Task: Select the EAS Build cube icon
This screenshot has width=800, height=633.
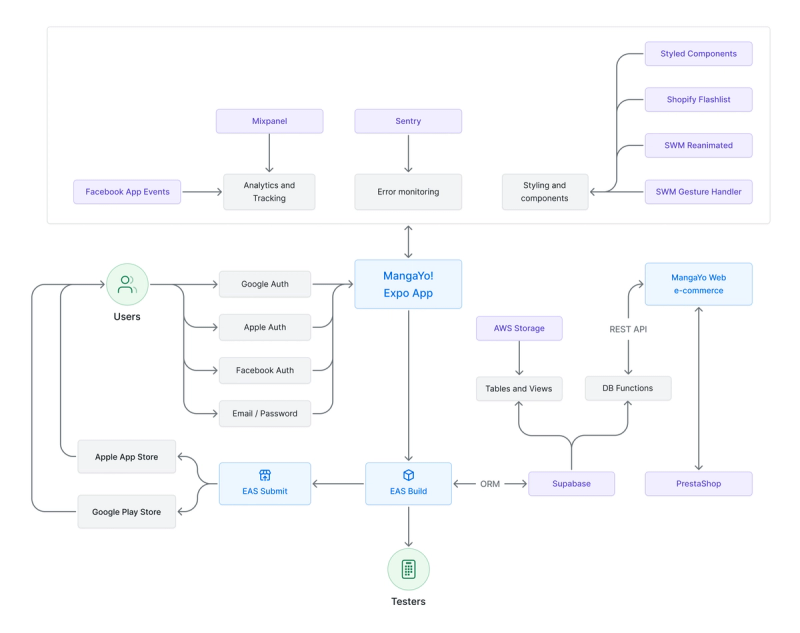Action: point(408,477)
